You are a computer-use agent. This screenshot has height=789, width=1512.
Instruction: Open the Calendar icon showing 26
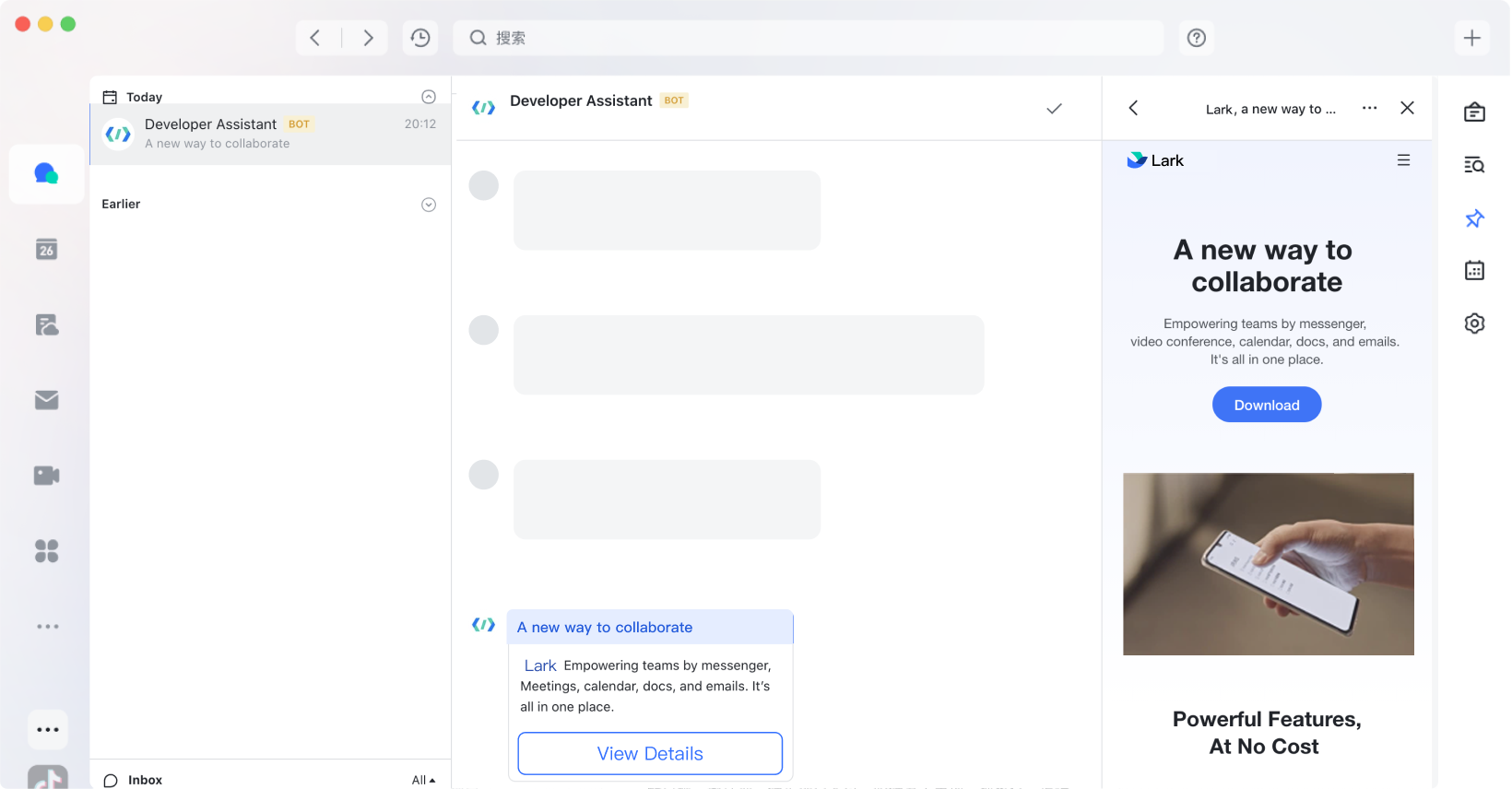(x=46, y=249)
